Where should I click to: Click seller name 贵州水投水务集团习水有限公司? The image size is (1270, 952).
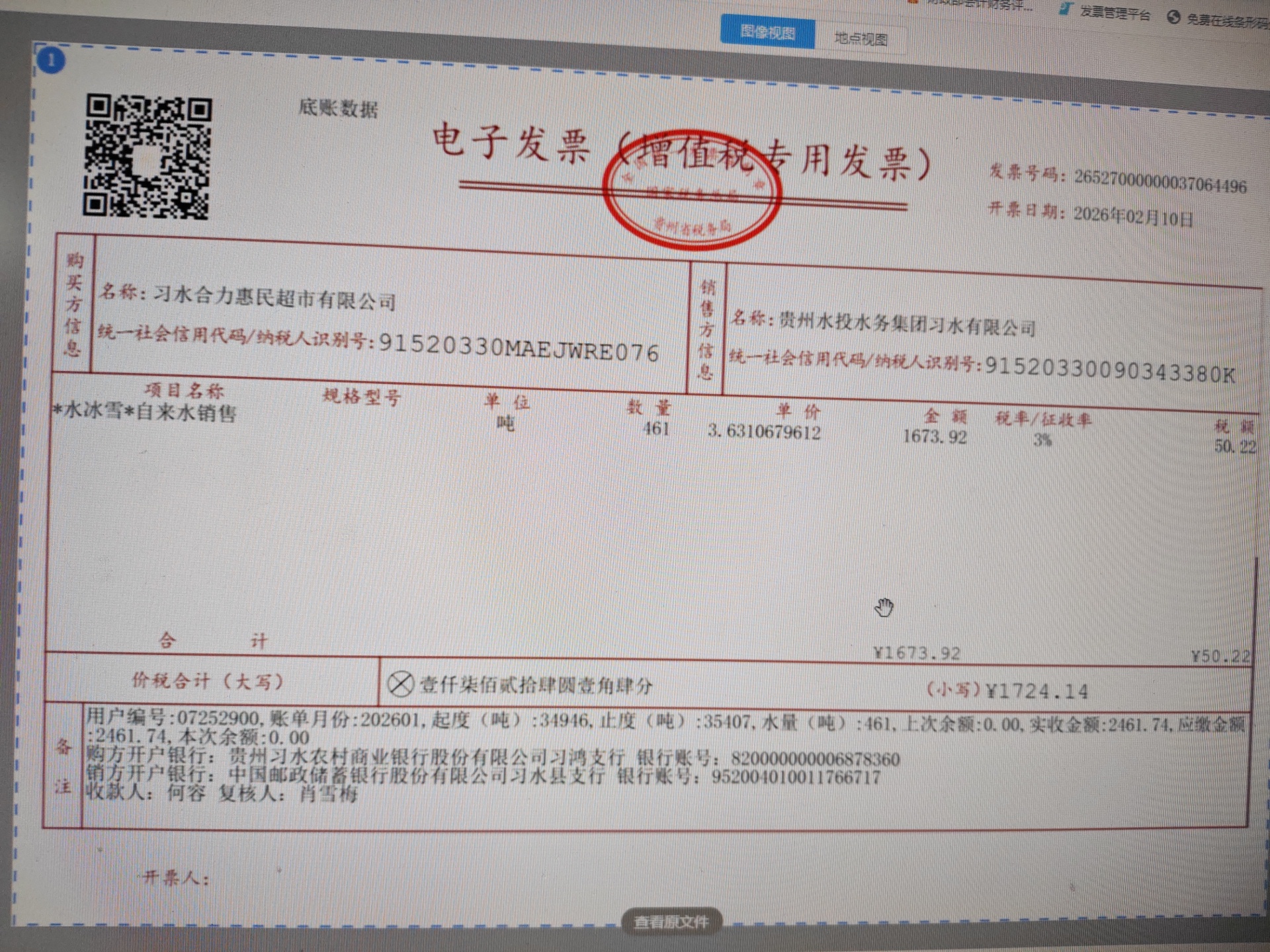point(907,324)
